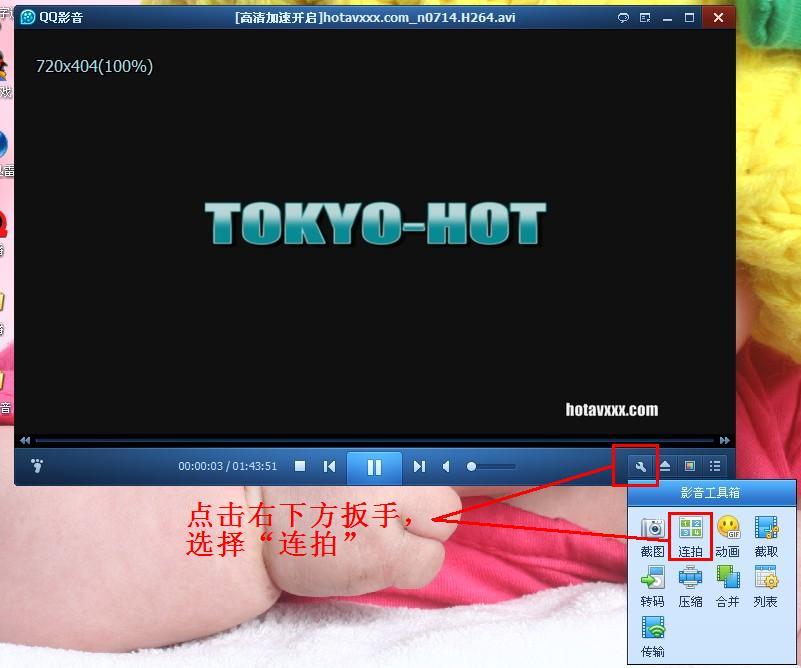Adjust the volume slider knob

click(x=472, y=466)
